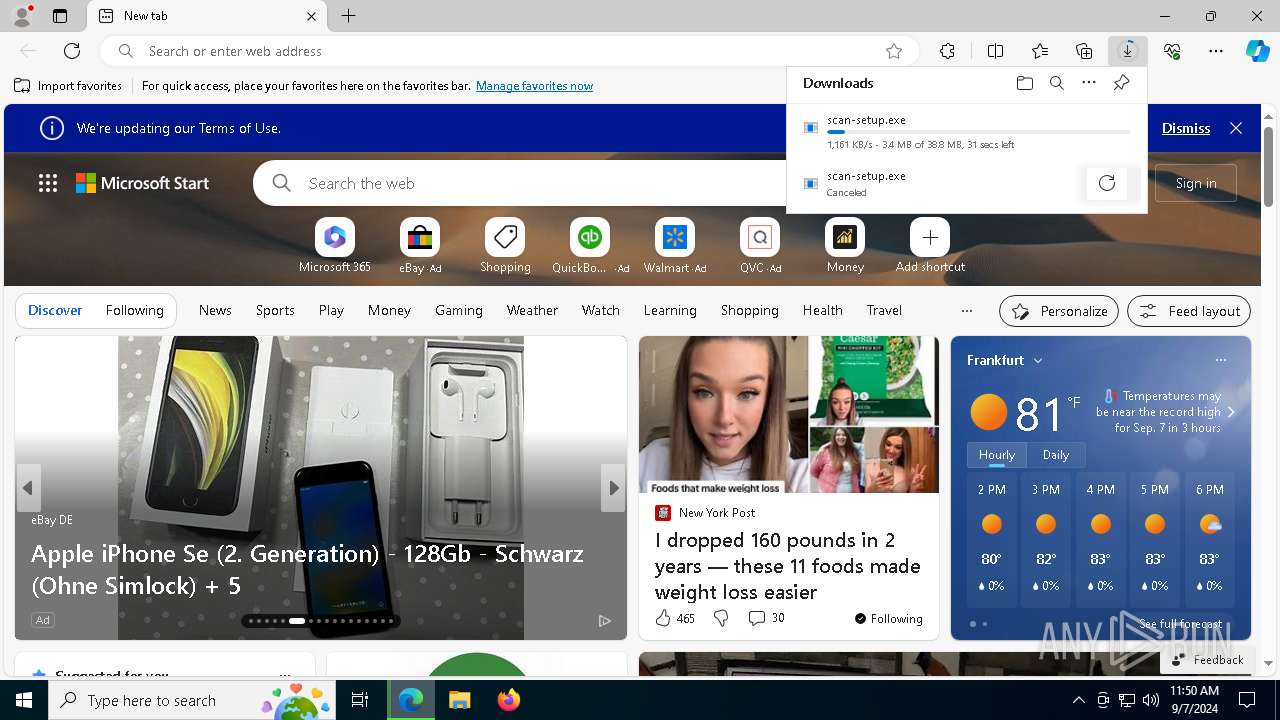Select the Following feed tab
Screen dimensions: 1280x720
[x=134, y=311]
